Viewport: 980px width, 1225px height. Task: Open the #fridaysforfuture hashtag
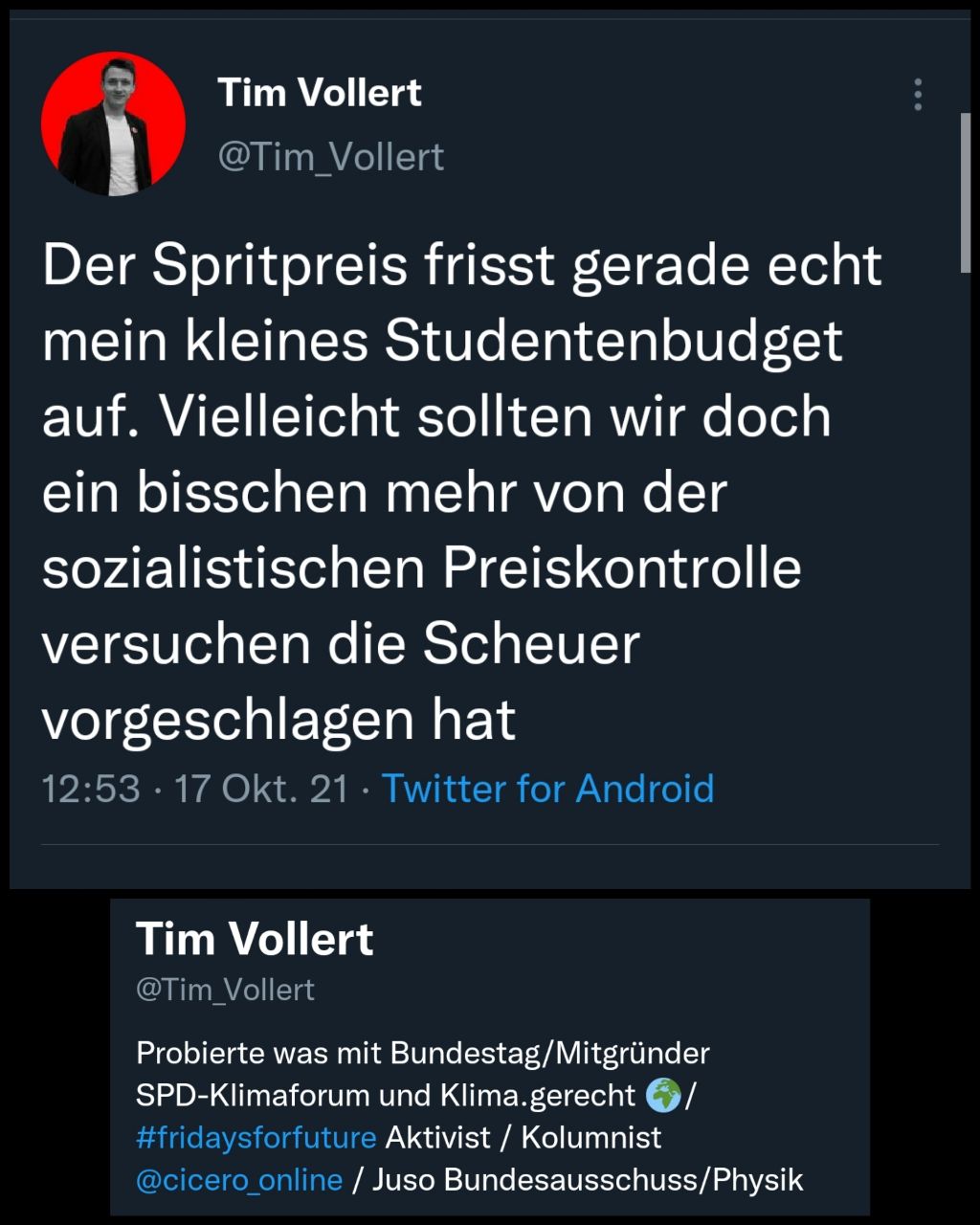[256, 1137]
